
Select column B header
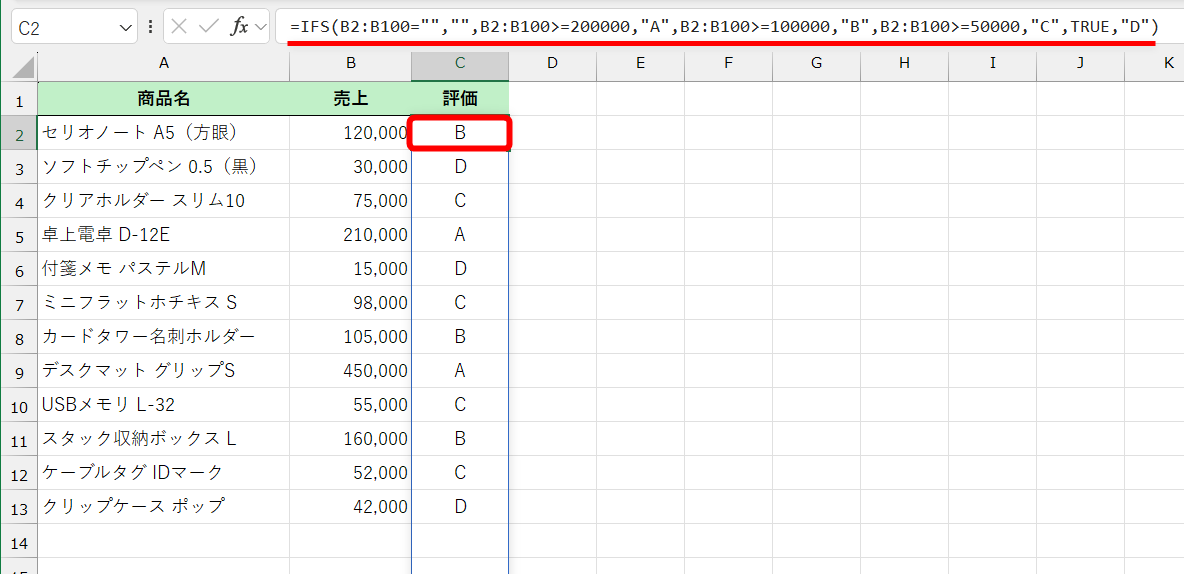(x=350, y=64)
